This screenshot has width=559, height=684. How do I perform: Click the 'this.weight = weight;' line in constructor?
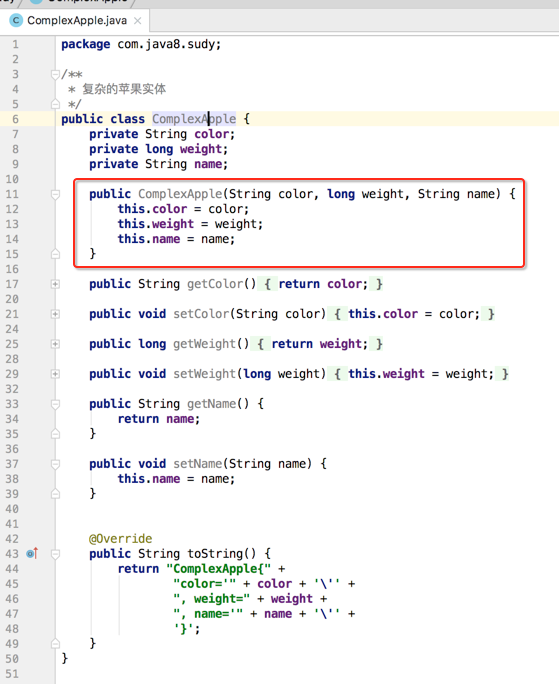(x=190, y=224)
